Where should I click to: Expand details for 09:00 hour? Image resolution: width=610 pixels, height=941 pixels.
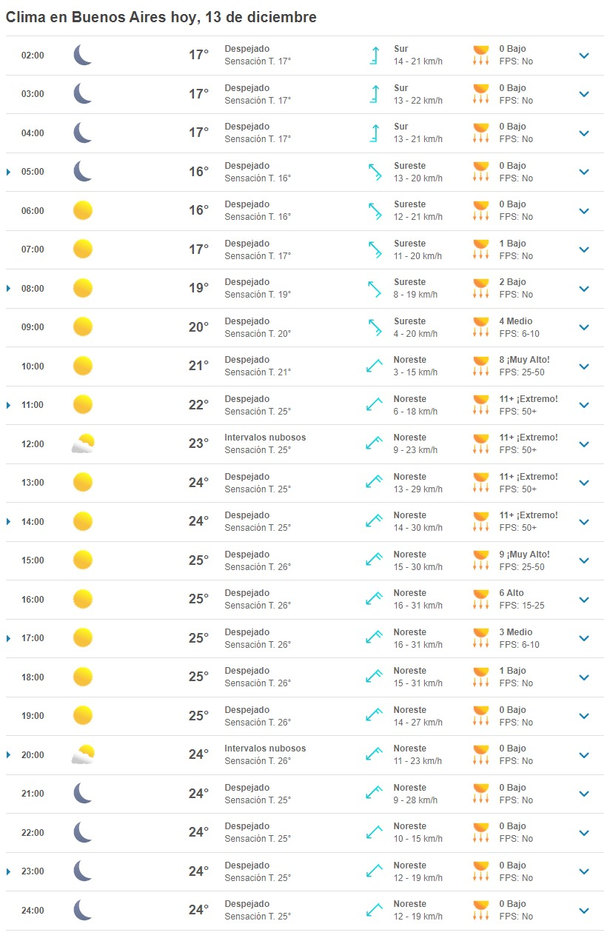coord(584,328)
